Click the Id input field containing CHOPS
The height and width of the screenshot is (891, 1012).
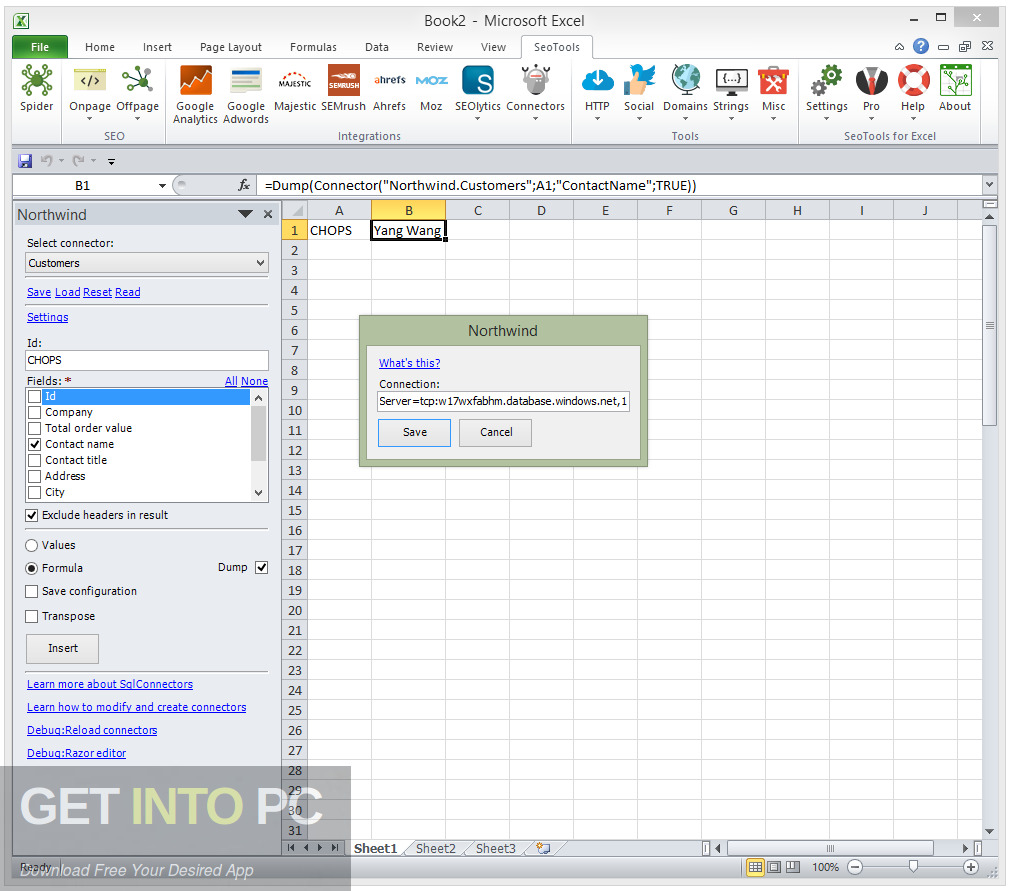point(147,360)
